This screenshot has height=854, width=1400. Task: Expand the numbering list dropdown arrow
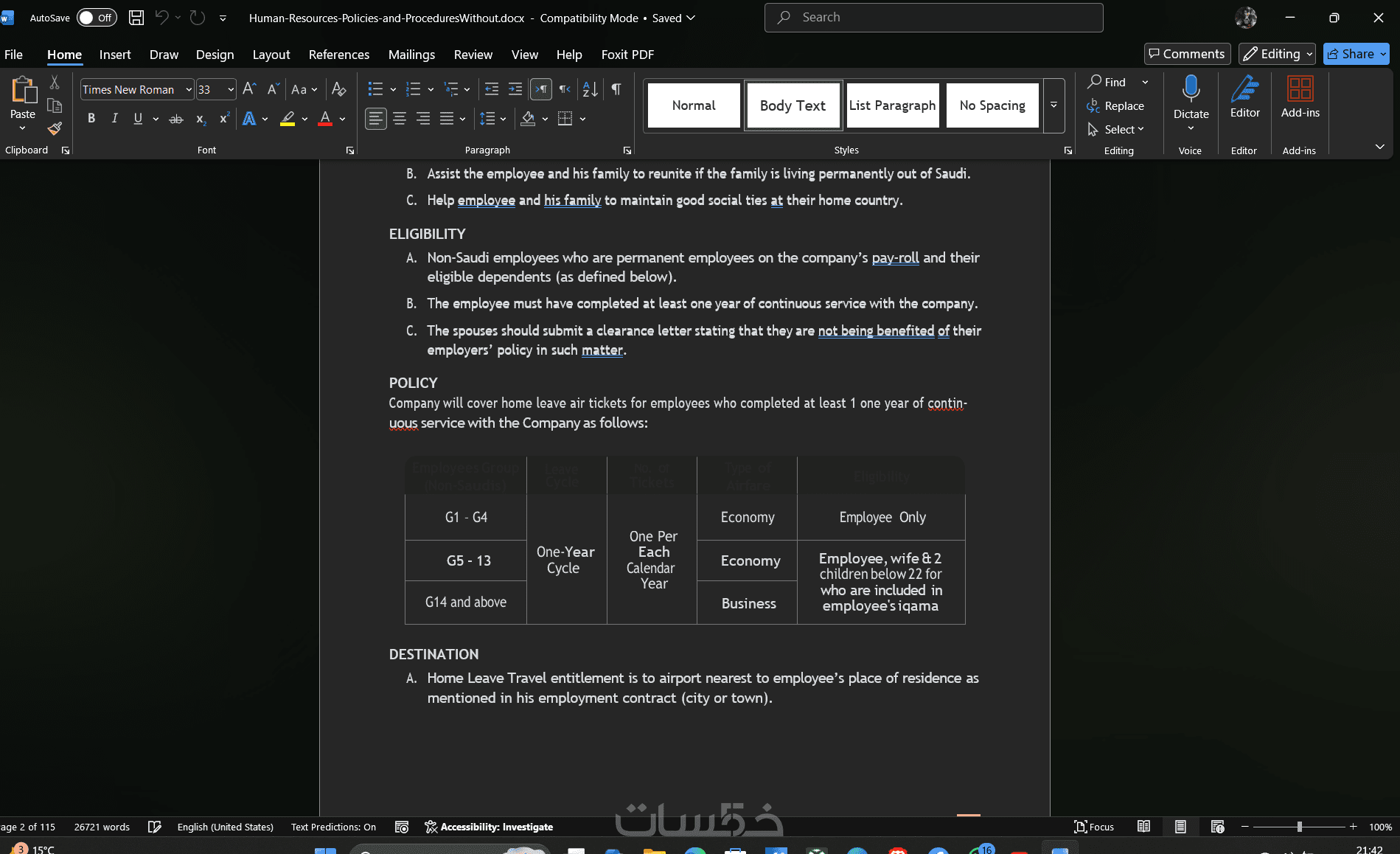pyautogui.click(x=431, y=89)
